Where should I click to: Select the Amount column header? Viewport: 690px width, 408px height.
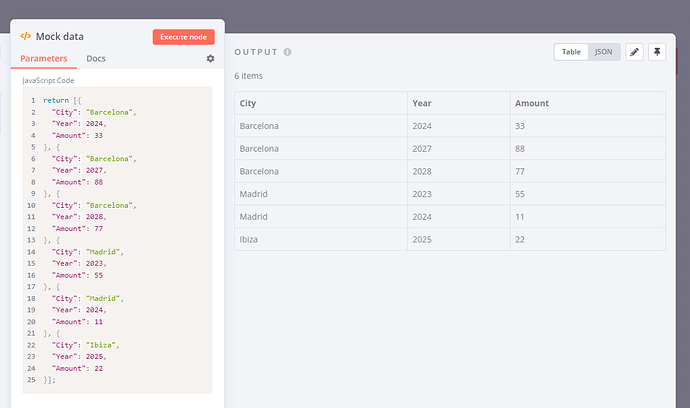pyautogui.click(x=587, y=103)
